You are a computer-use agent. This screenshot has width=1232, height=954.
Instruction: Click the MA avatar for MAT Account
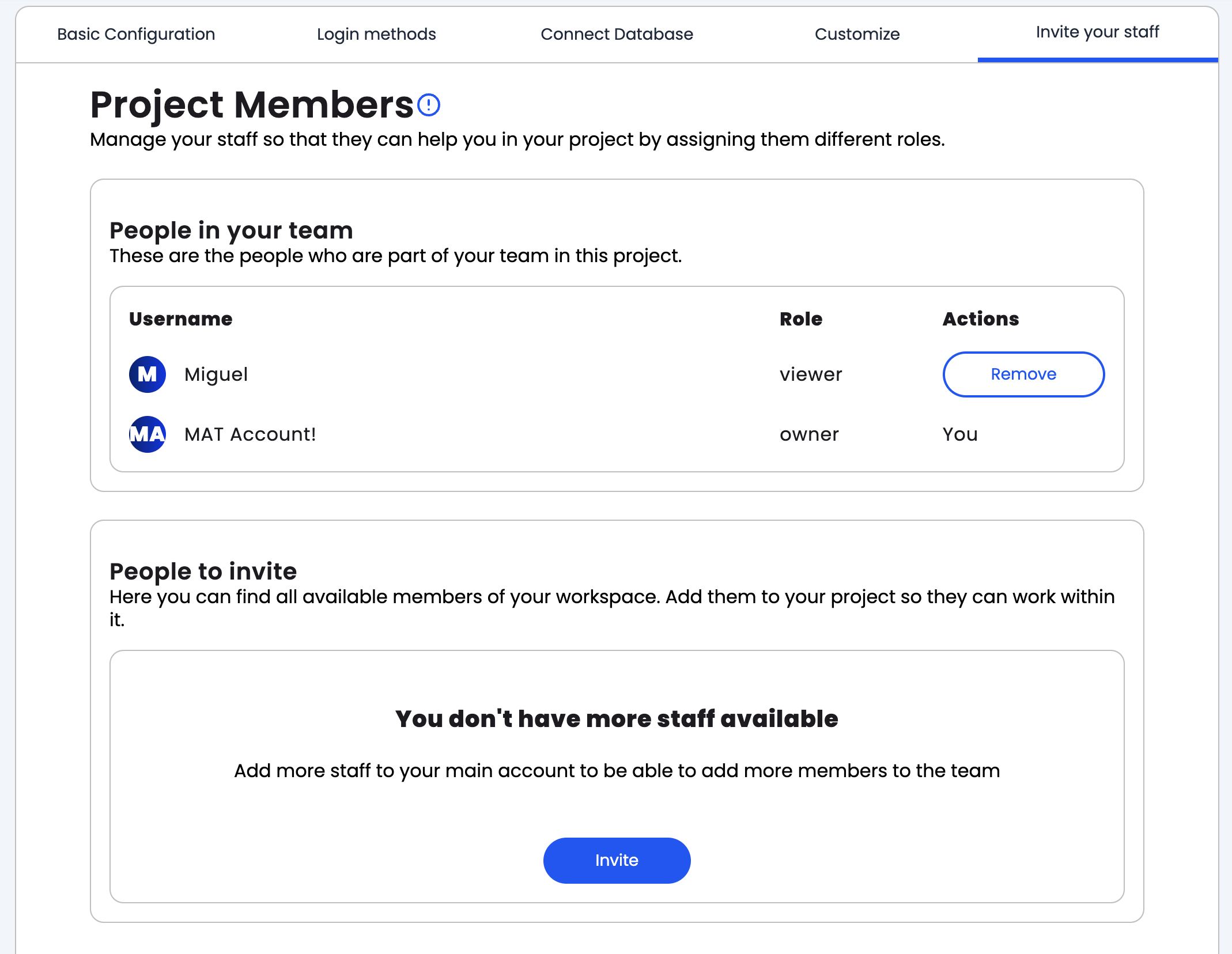click(148, 434)
